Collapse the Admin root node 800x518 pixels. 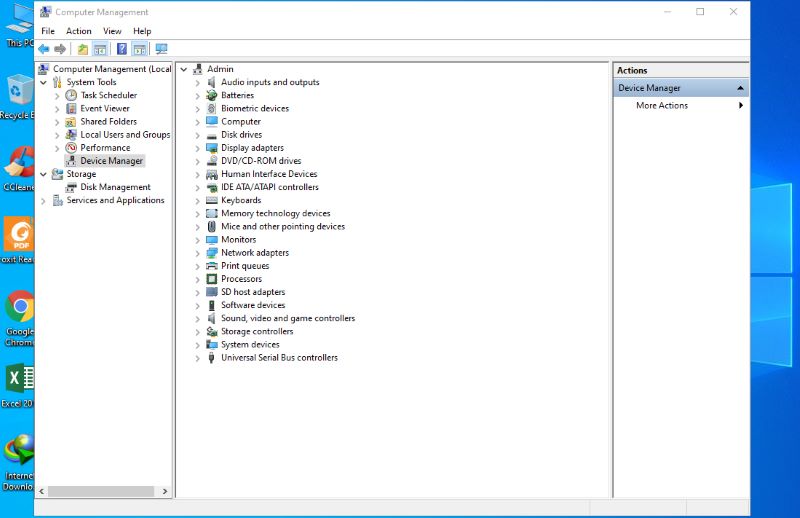click(184, 69)
